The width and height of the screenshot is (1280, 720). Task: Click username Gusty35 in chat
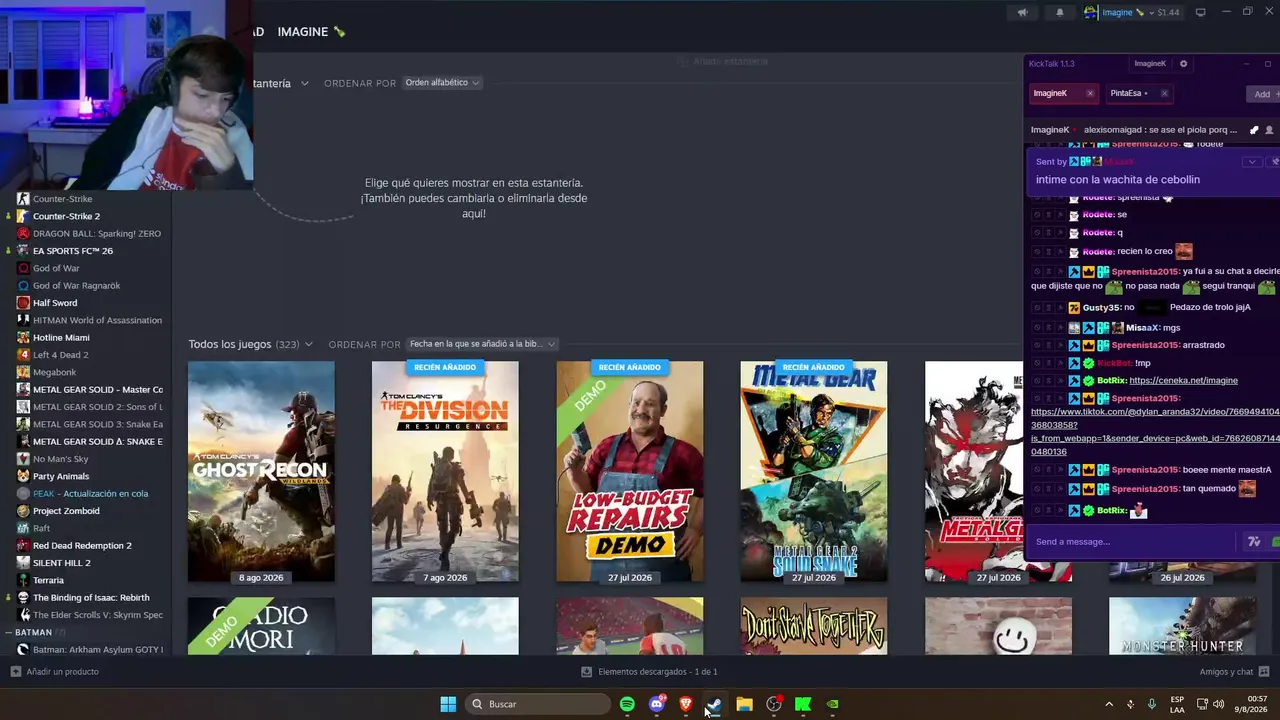pyautogui.click(x=1101, y=307)
